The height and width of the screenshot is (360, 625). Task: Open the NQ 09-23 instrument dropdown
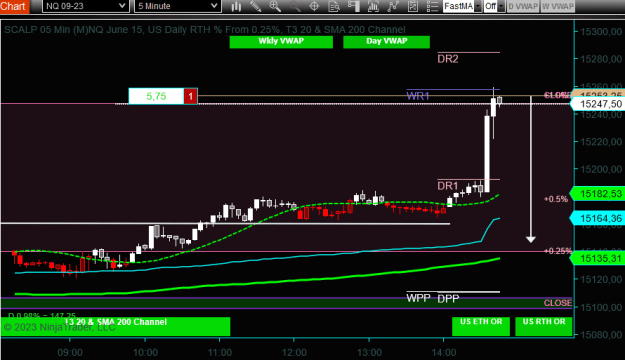click(x=85, y=6)
